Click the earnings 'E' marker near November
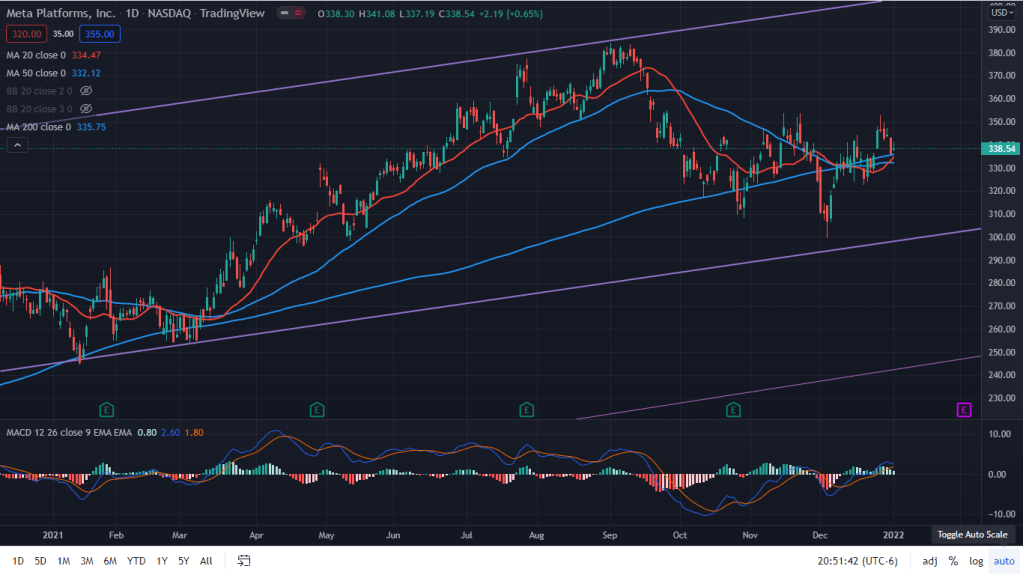1023x575 pixels. point(734,409)
